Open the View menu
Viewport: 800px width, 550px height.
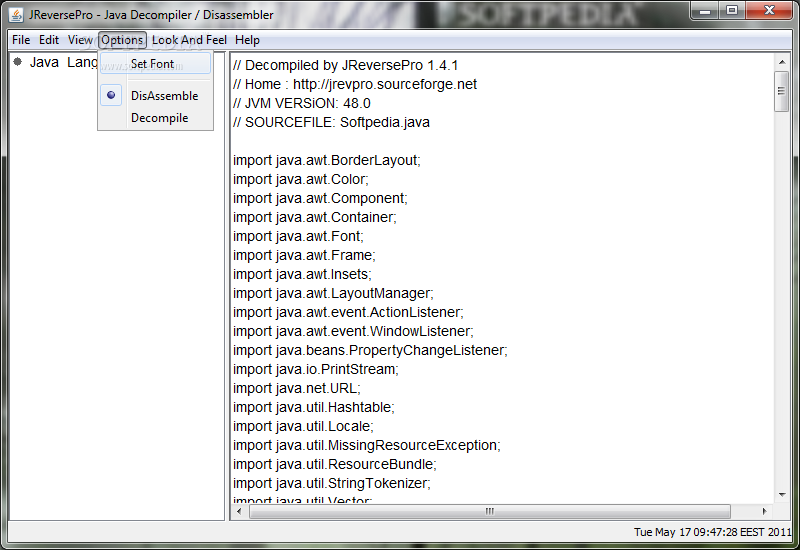(80, 40)
